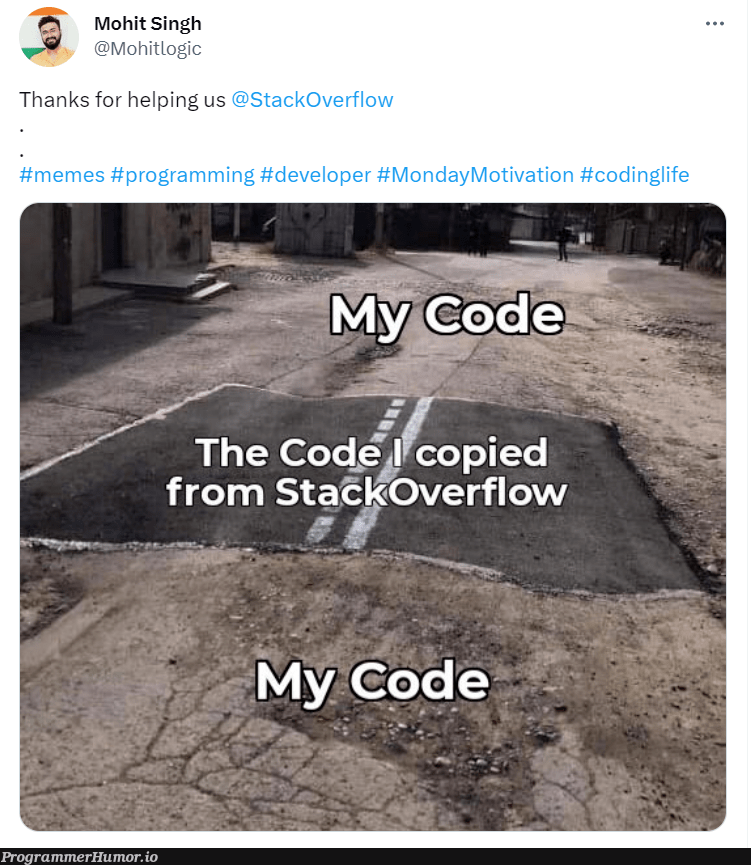The width and height of the screenshot is (751, 865).
Task: Click the lower 'My Code' caption
Action: (374, 681)
